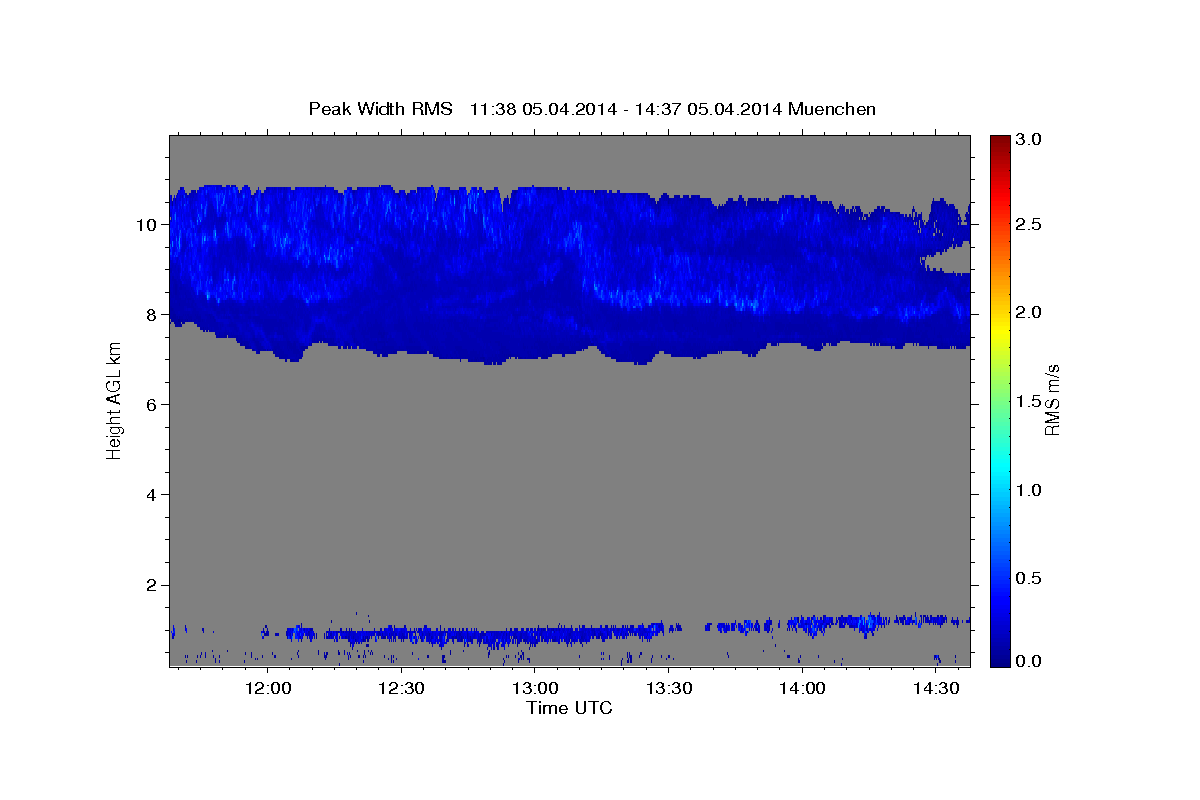This screenshot has height=800, width=1200.
Task: Click the 14:30 time tick label
Action: [x=935, y=688]
